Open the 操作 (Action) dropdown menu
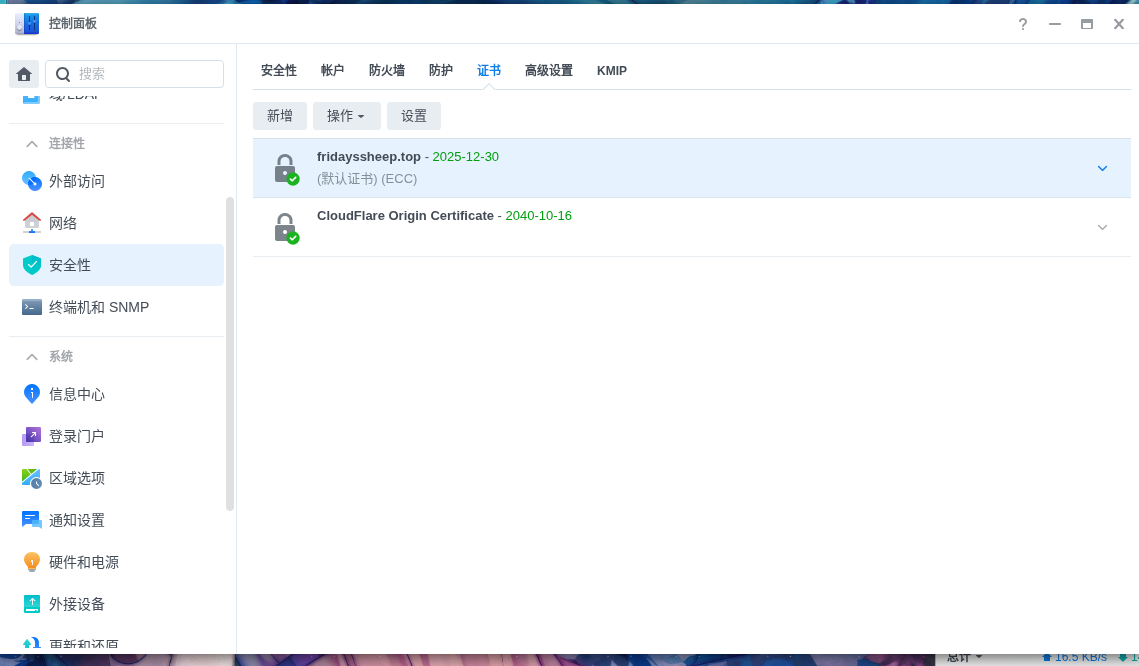1139x666 pixels. tap(346, 116)
